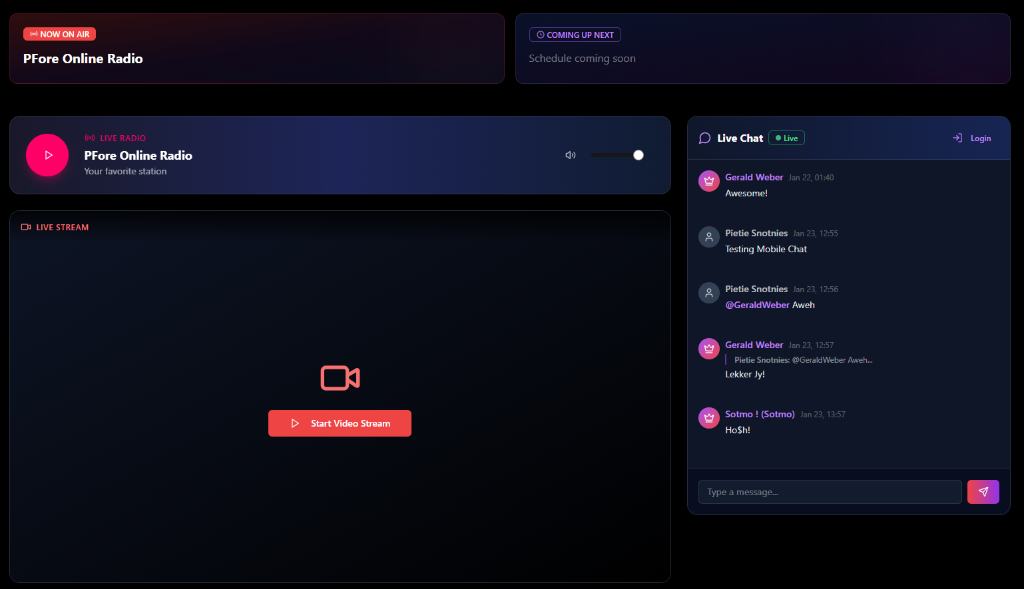Viewport: 1024px width, 589px height.
Task: Click the @GeraldWeber mention
Action: click(757, 305)
